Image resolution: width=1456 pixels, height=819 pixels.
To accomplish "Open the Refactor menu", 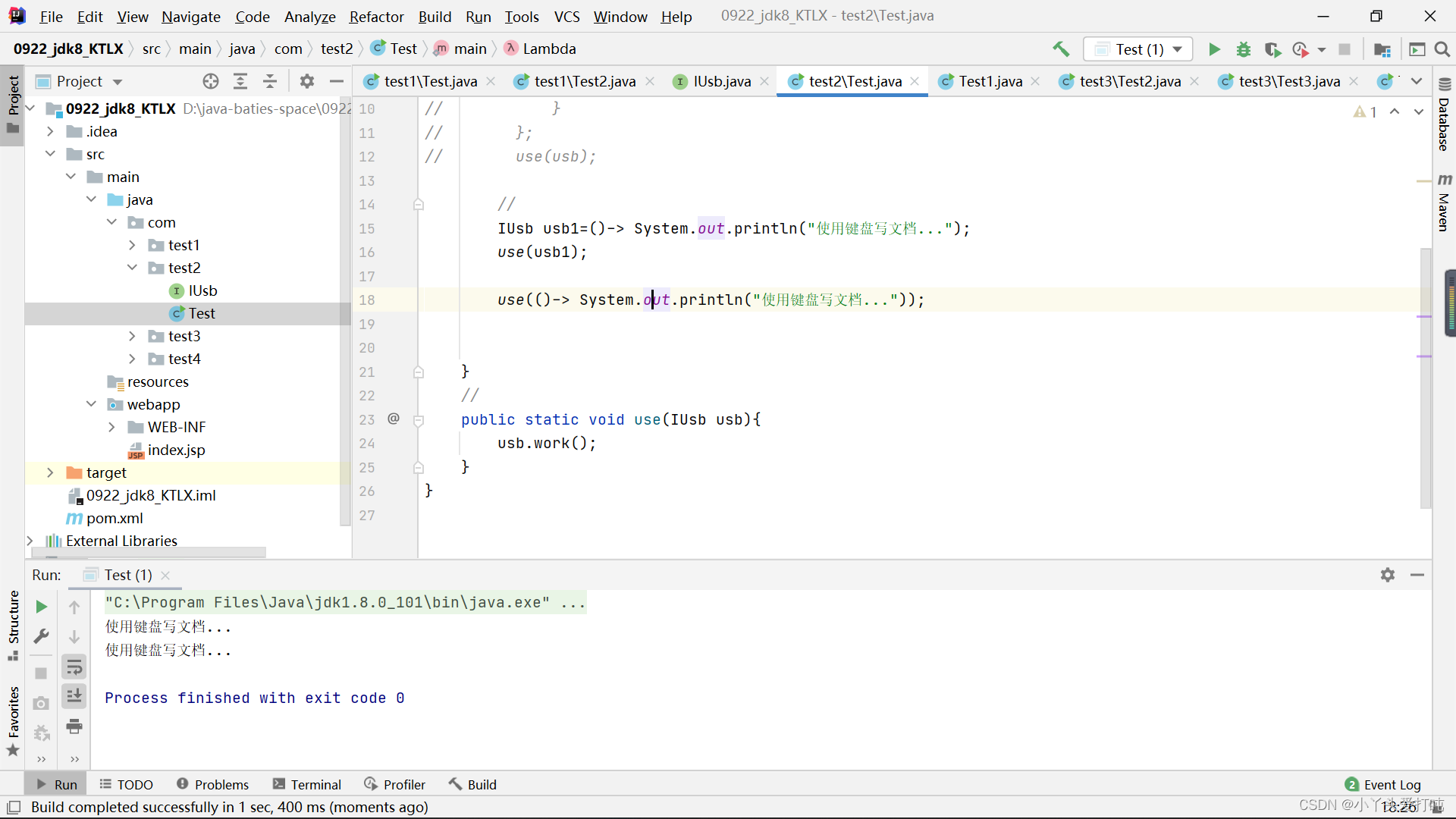I will coord(376,17).
